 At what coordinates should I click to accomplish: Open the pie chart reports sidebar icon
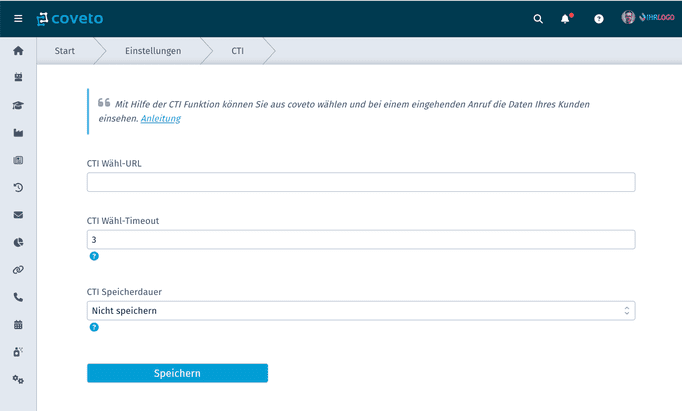18,242
